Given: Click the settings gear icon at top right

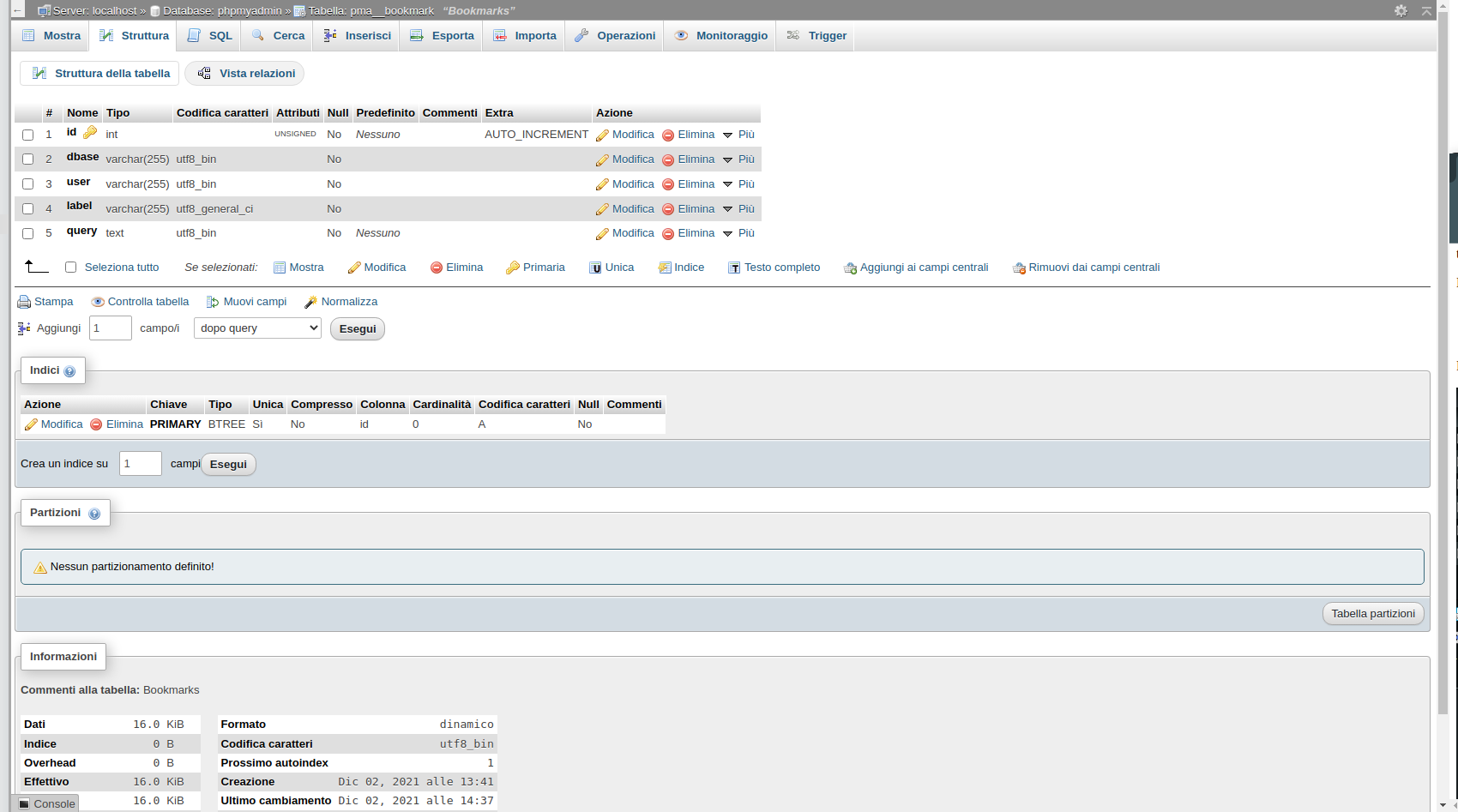Looking at the screenshot, I should coord(1401,11).
